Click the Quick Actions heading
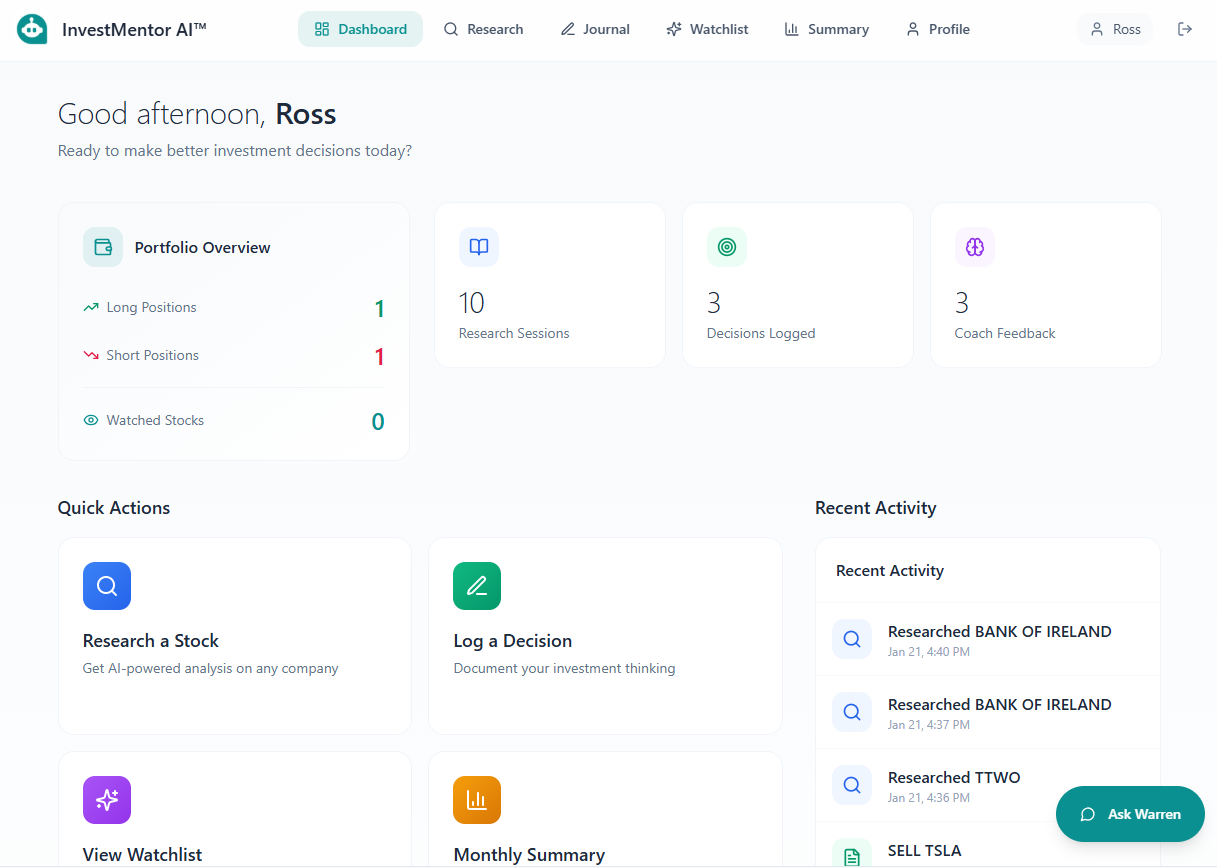Viewport: 1217px width, 868px height. tap(114, 508)
